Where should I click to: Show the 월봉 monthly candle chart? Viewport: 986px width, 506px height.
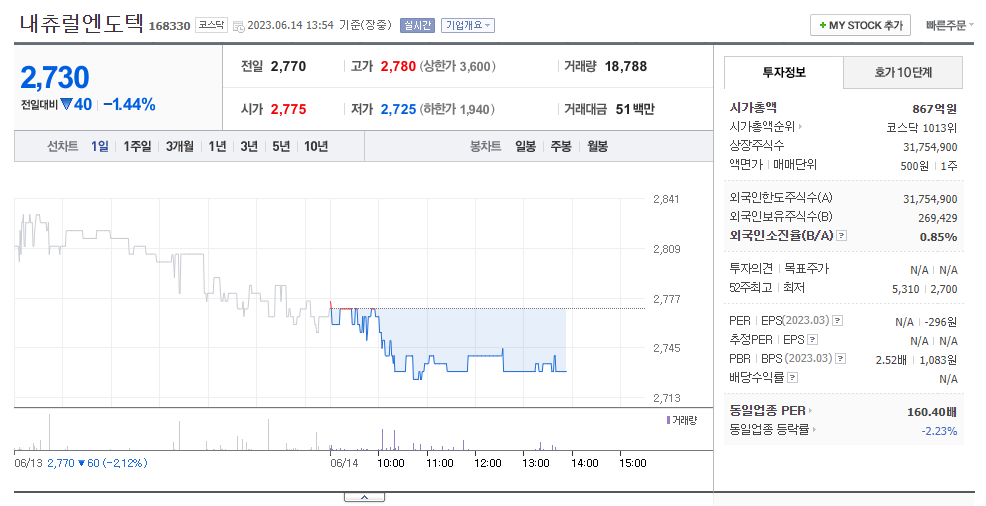pyautogui.click(x=597, y=146)
